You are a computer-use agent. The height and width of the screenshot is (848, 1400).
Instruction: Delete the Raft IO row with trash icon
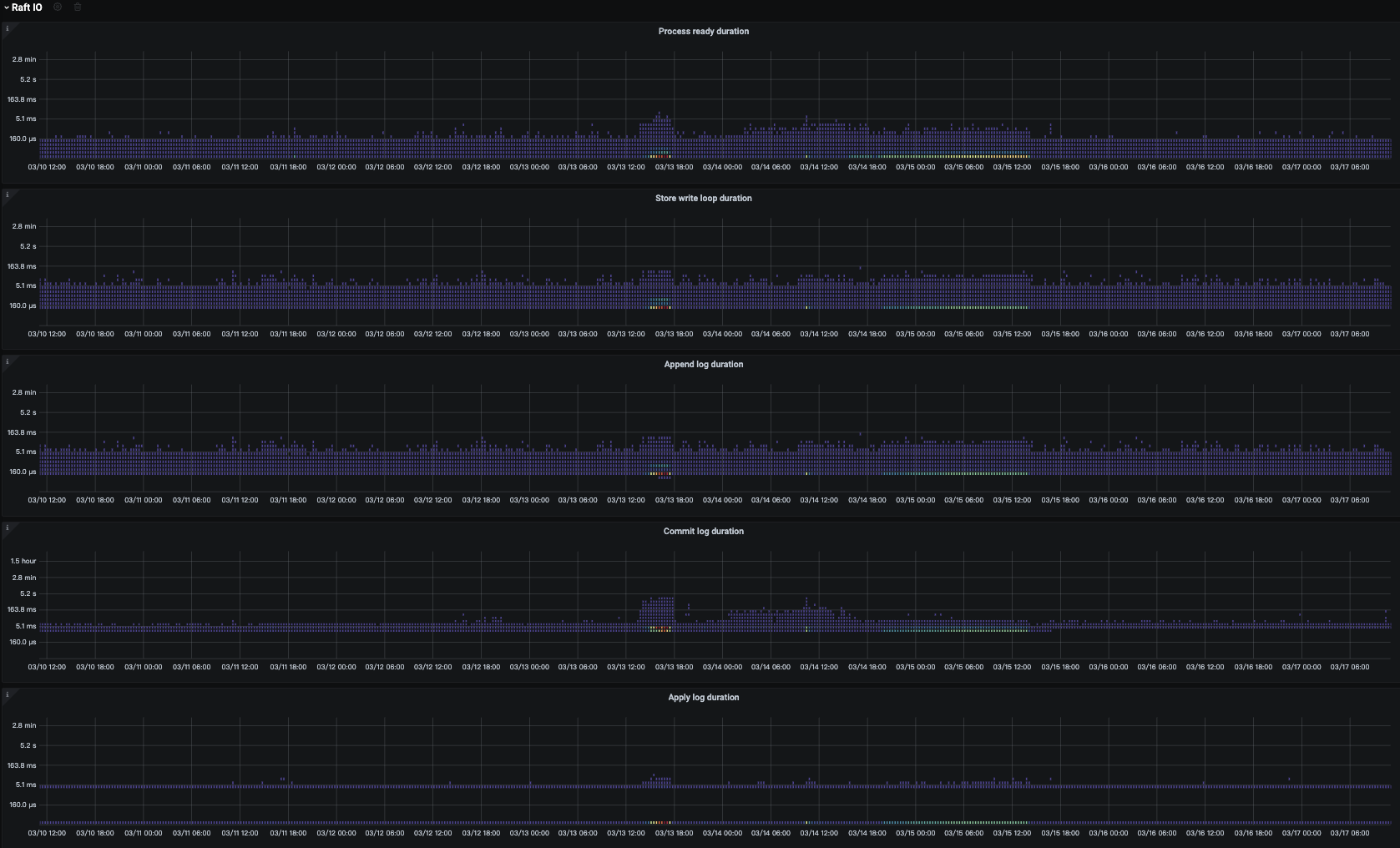click(78, 7)
